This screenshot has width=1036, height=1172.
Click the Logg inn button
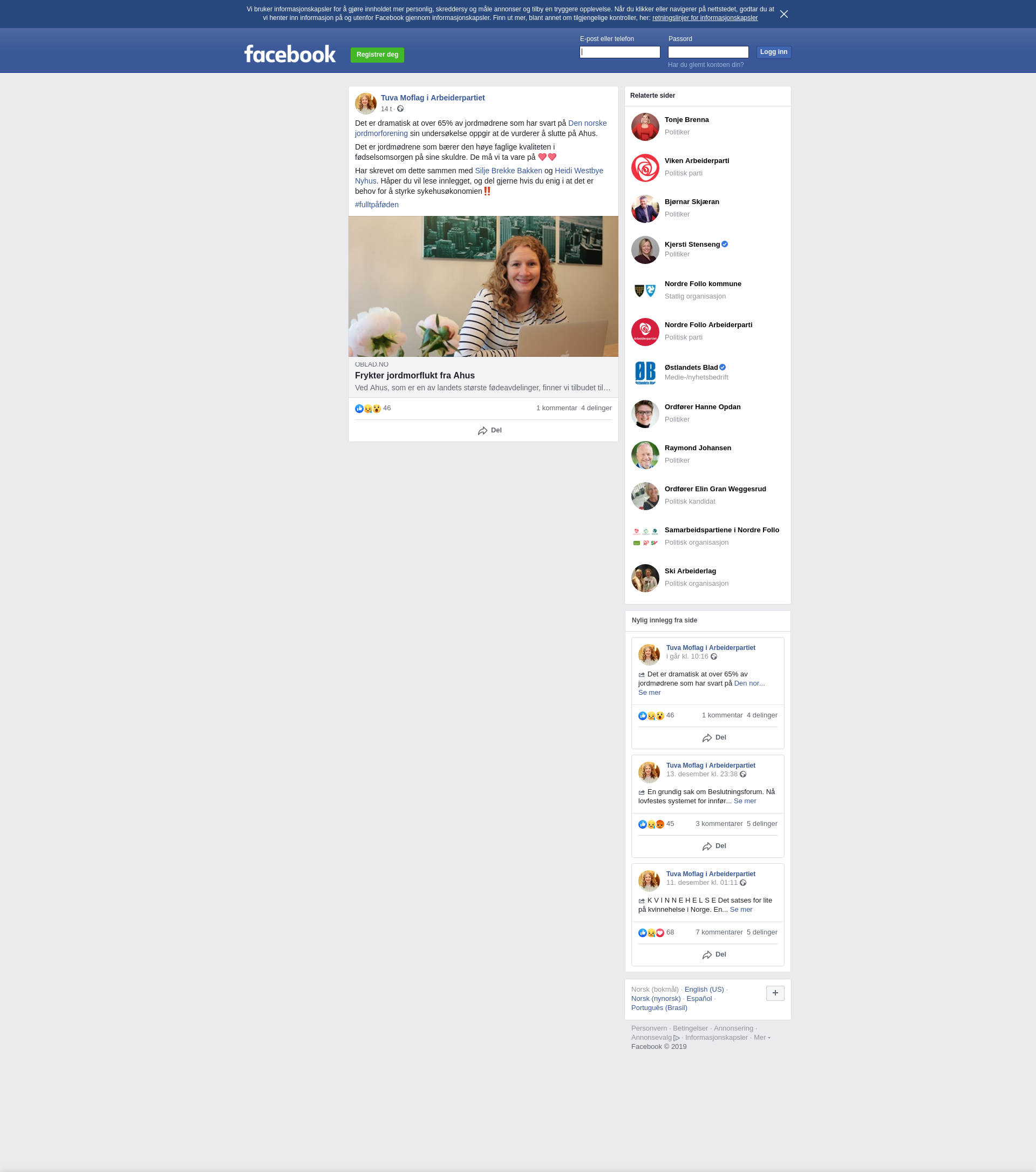coord(774,52)
